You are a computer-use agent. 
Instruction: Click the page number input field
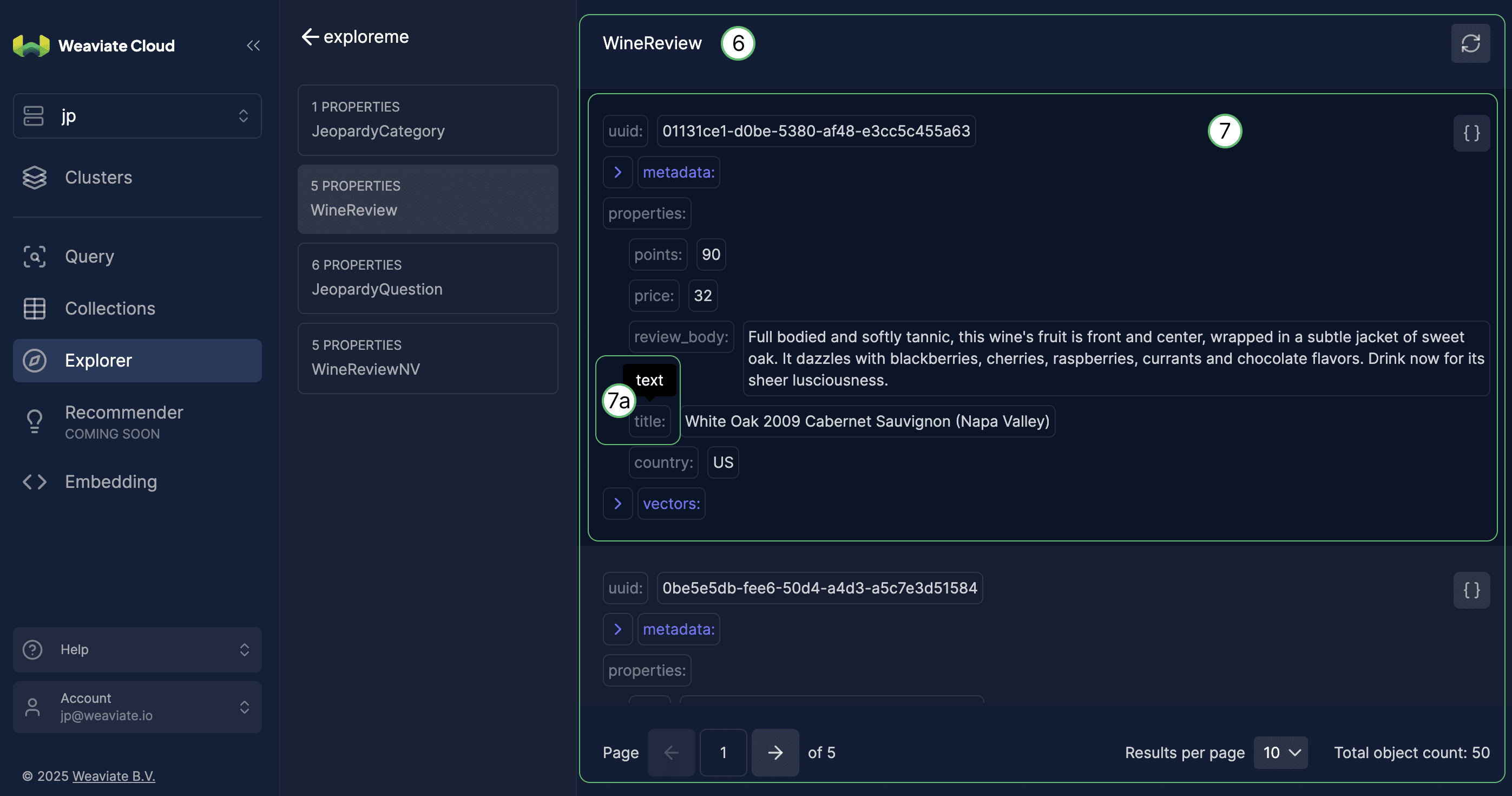click(x=723, y=752)
